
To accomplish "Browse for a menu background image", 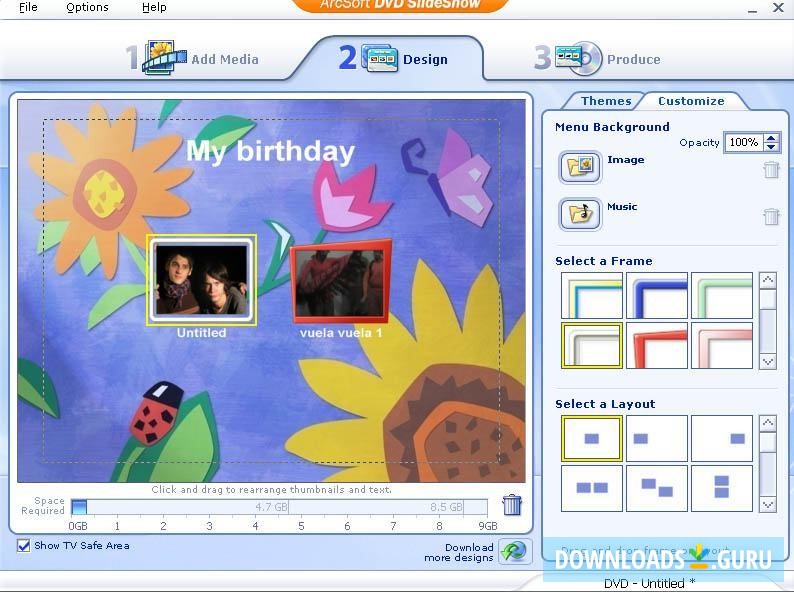I will pos(580,167).
